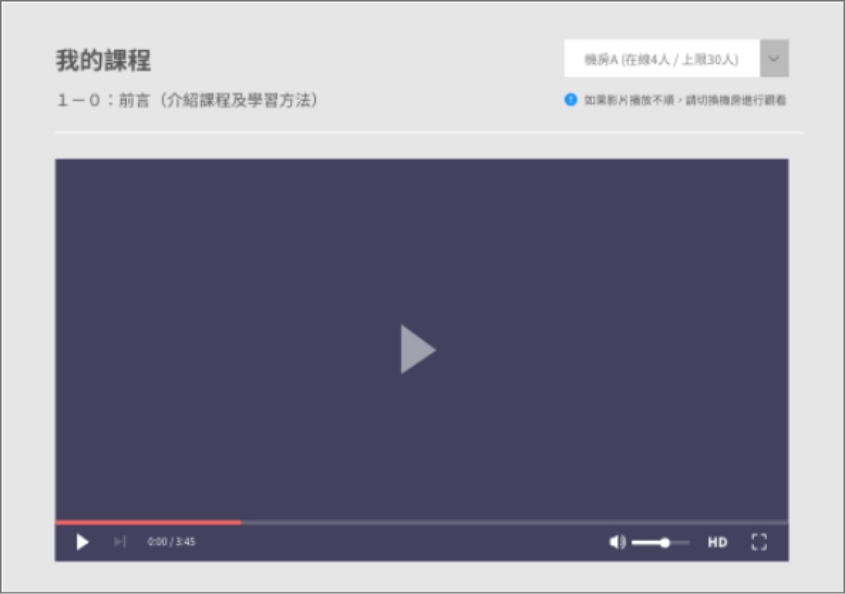Mute the video using the speaker icon
Viewport: 845px width, 594px height.
(x=617, y=542)
